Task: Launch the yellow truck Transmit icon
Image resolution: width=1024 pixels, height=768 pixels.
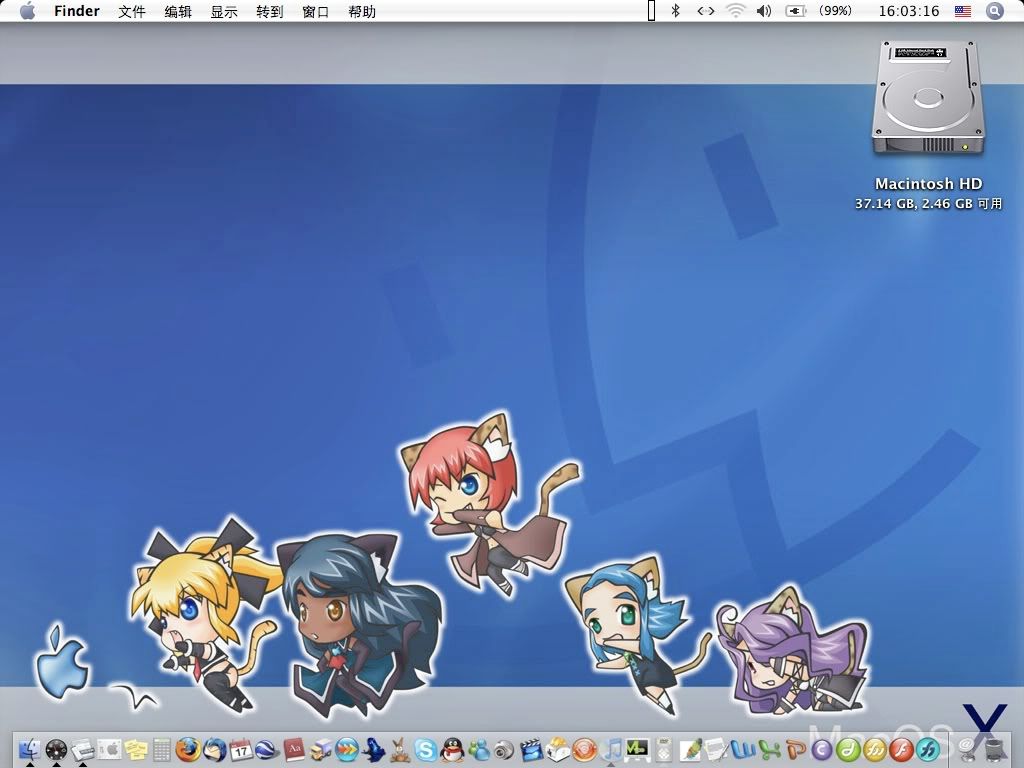Action: 320,749
